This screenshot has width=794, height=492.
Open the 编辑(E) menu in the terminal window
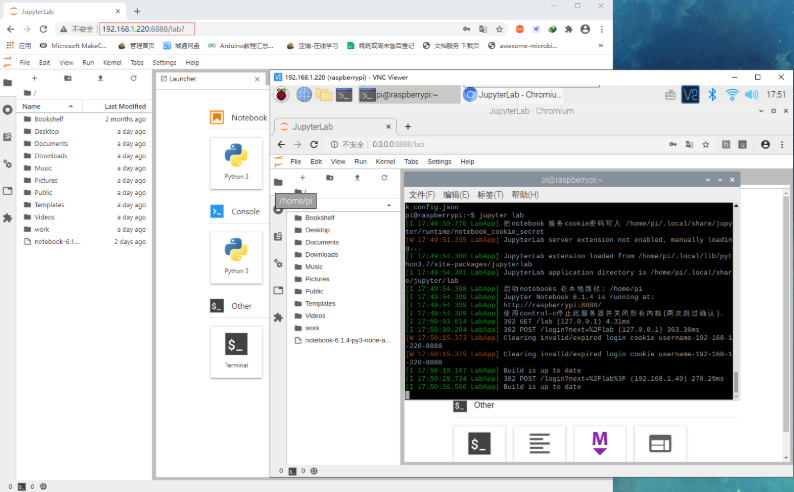(456, 194)
